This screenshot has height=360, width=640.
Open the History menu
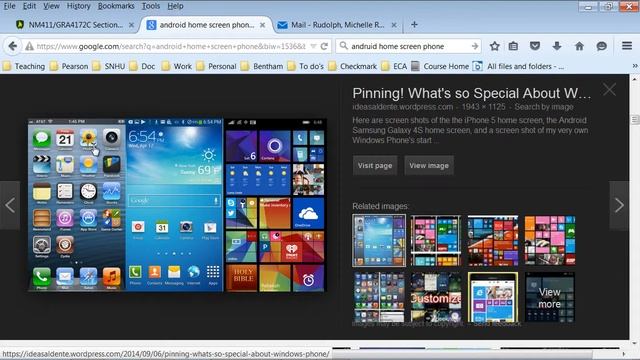click(78, 6)
